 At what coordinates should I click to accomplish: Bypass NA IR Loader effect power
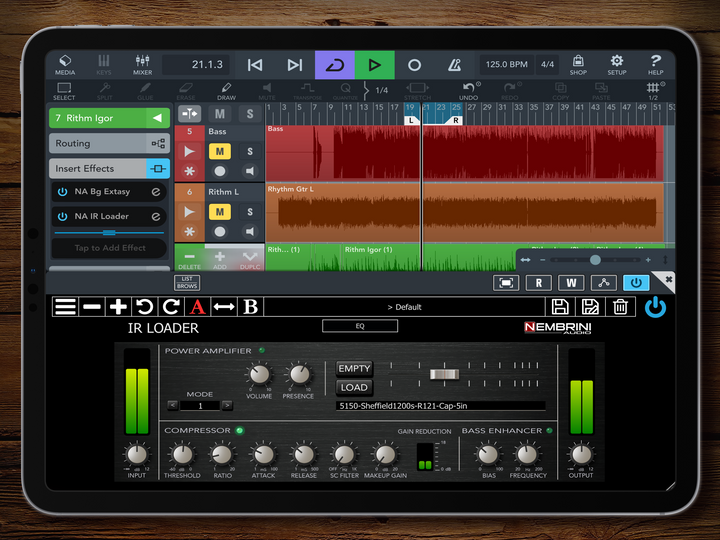pos(62,216)
